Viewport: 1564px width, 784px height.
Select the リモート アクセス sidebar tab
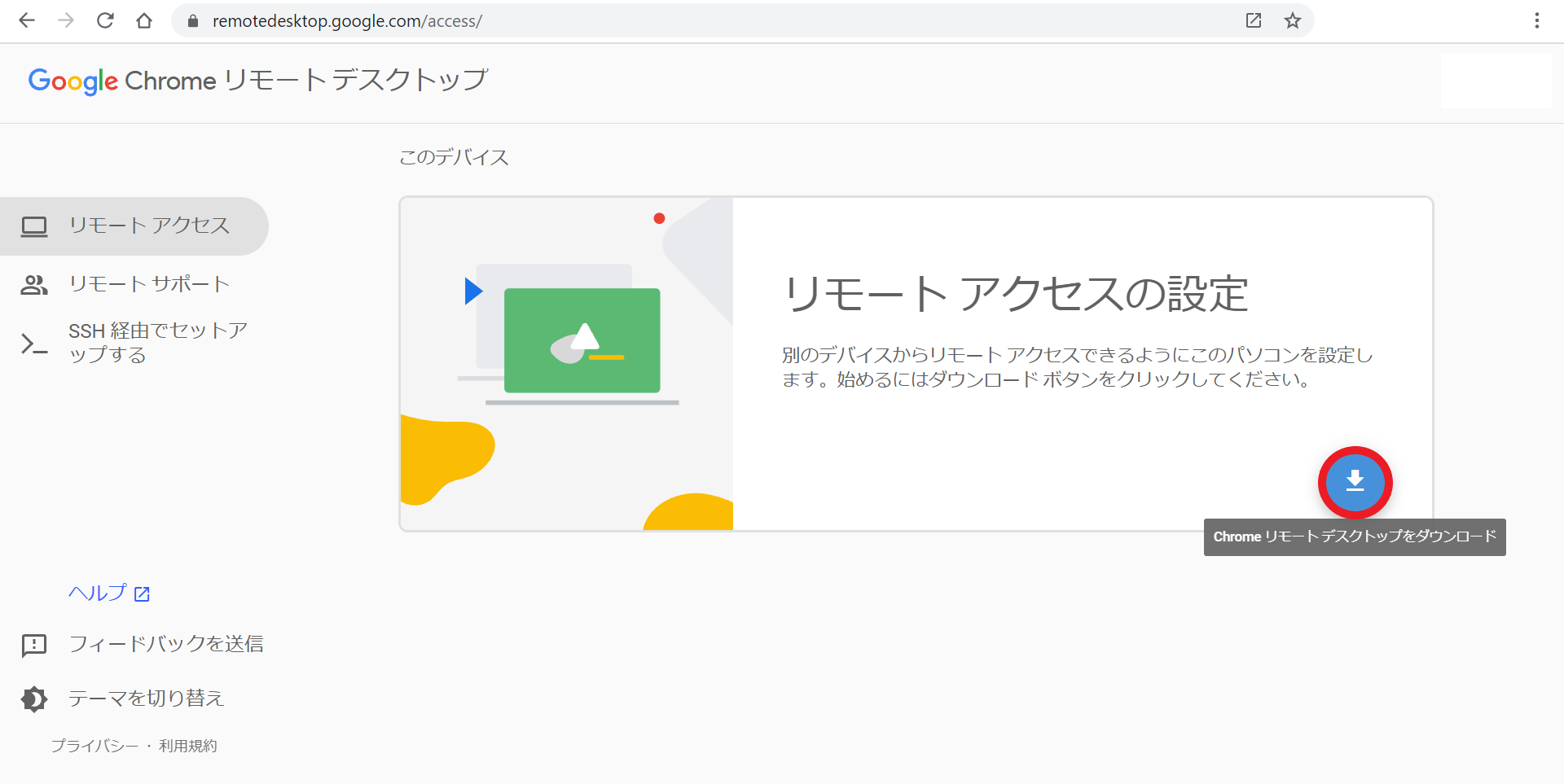tap(149, 226)
